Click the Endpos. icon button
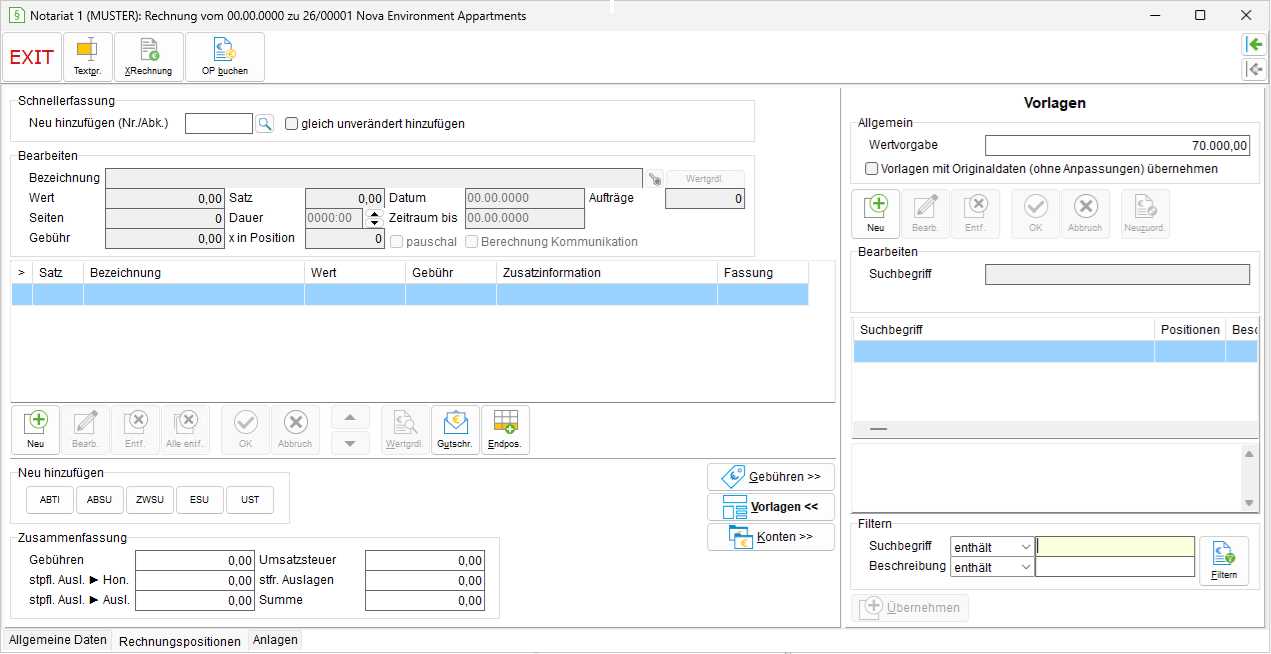 click(x=505, y=430)
